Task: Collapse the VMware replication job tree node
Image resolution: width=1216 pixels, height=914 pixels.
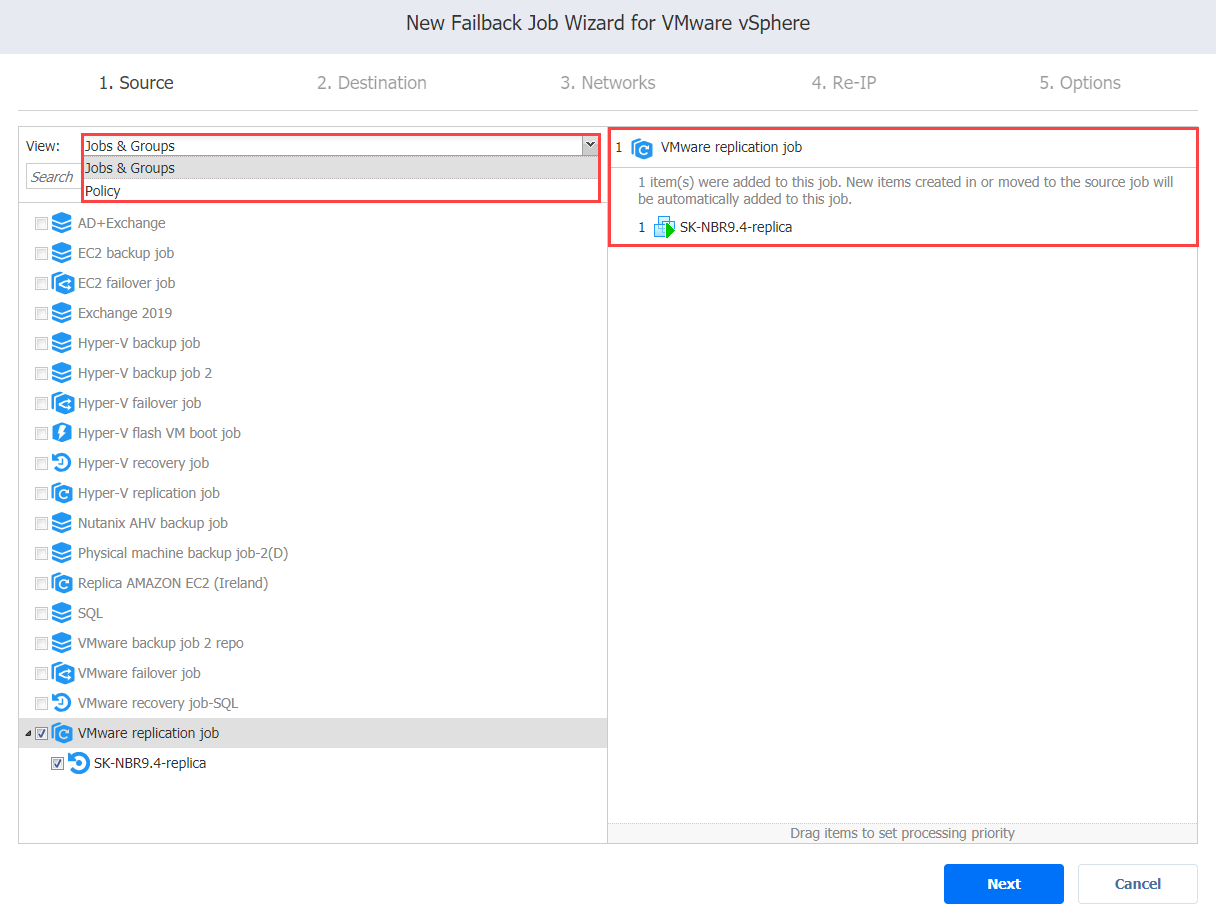Action: click(27, 733)
